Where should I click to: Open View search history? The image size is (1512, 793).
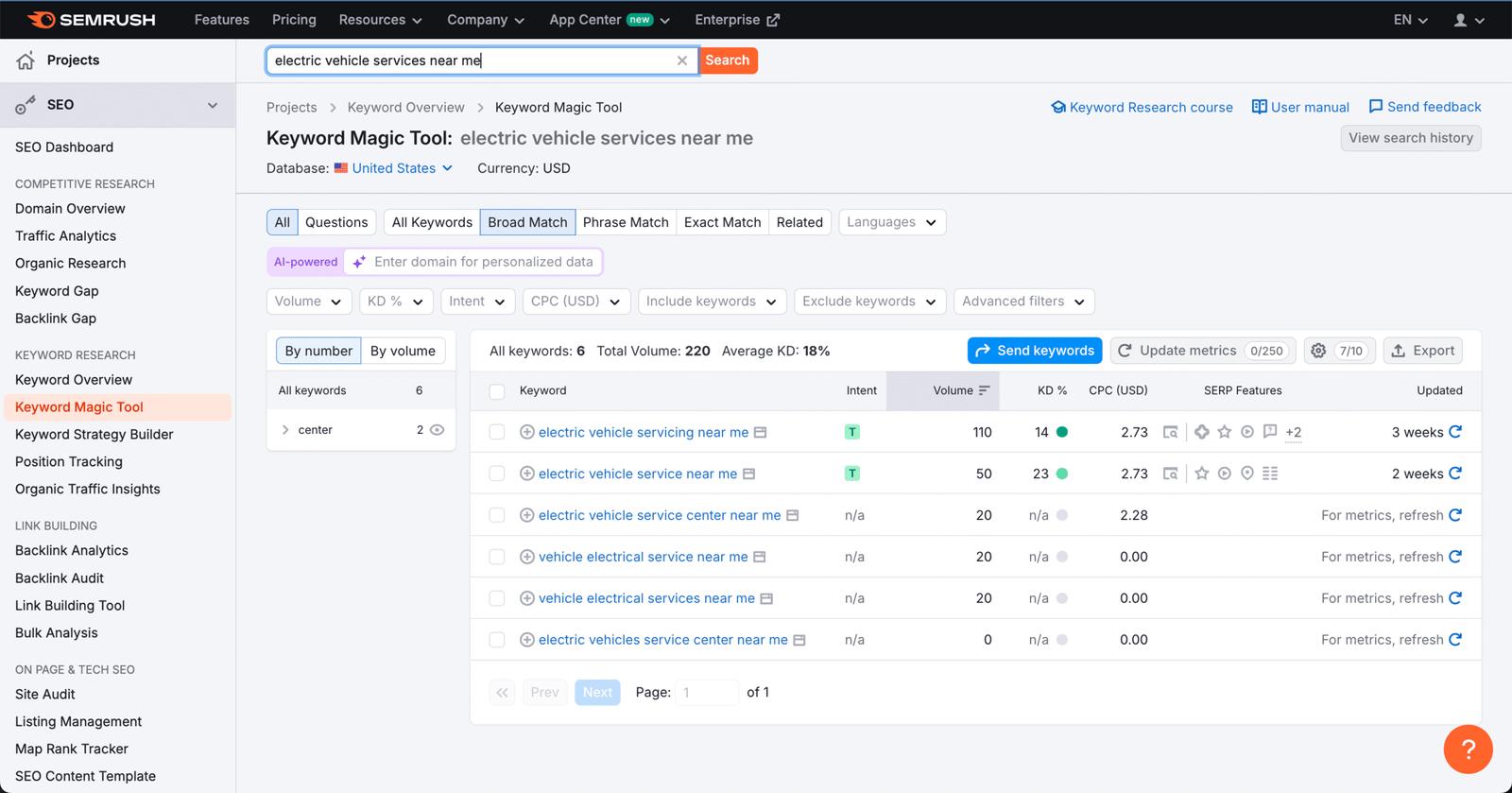pyautogui.click(x=1411, y=138)
